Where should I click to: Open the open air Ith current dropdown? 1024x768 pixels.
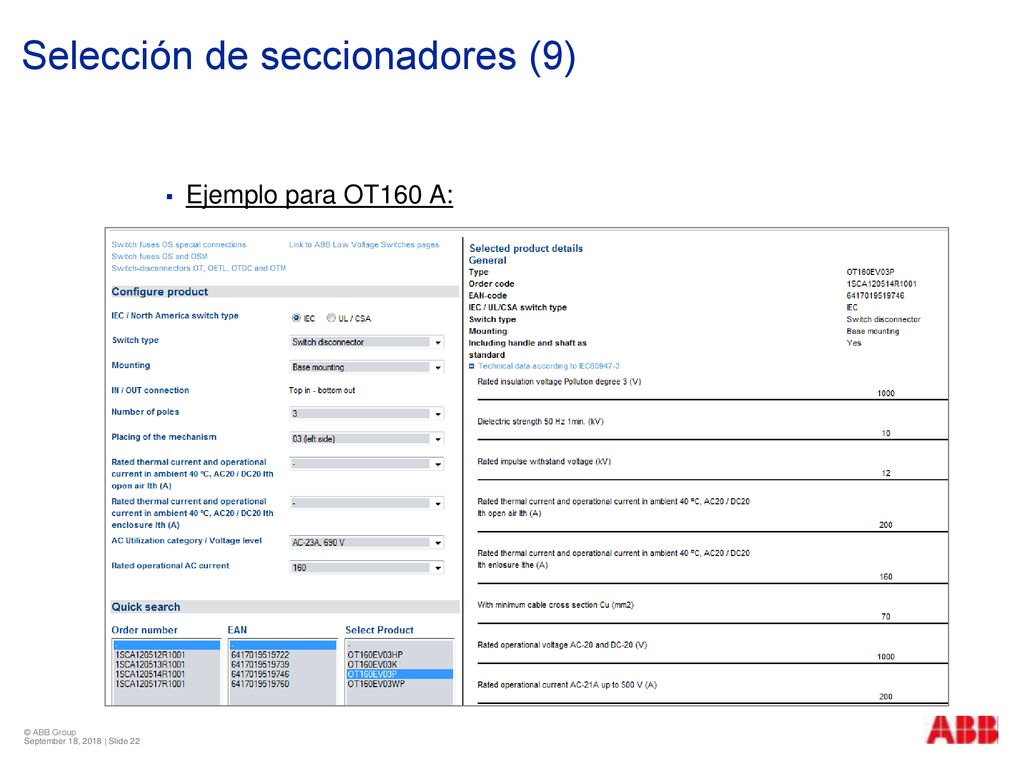366,464
